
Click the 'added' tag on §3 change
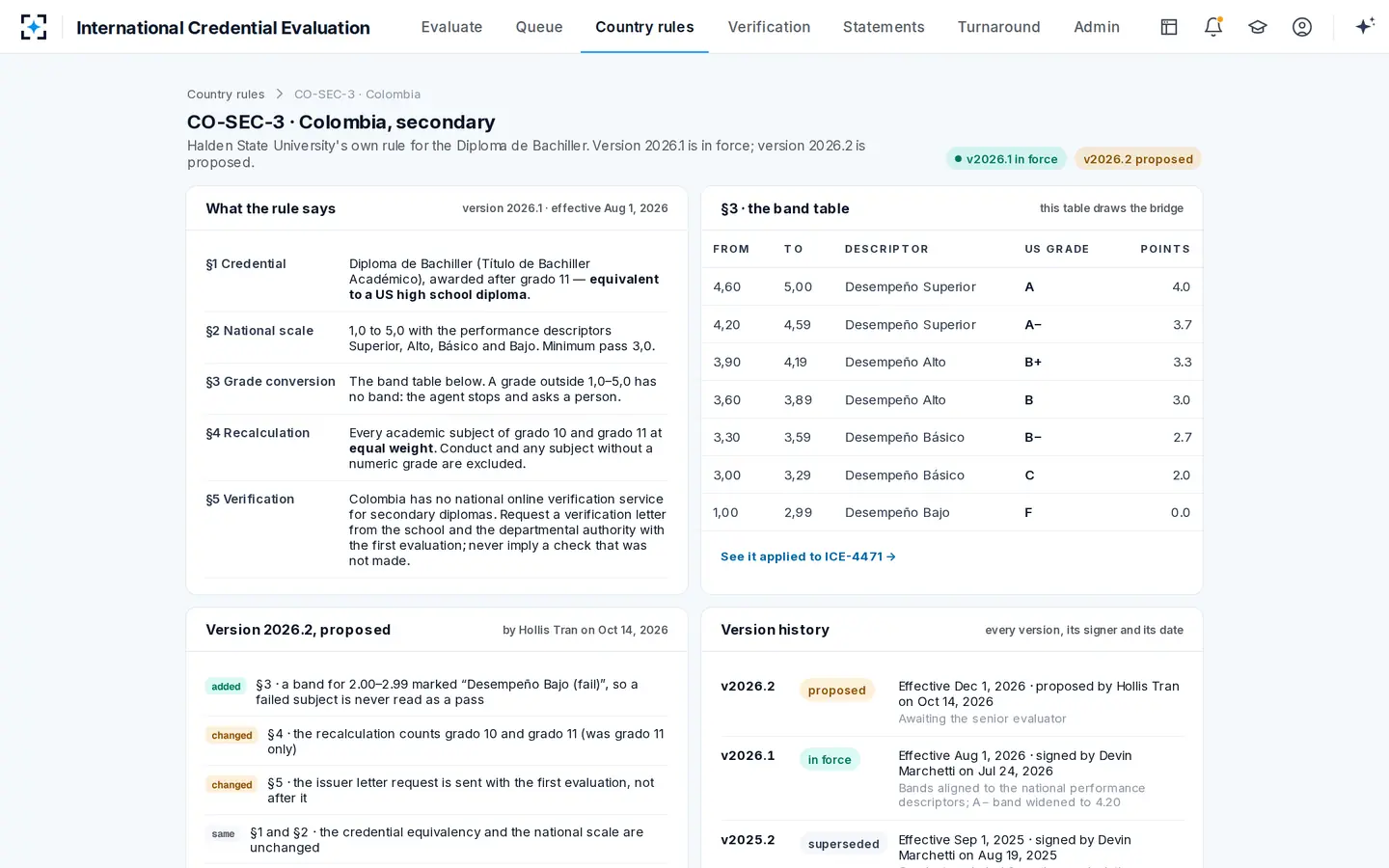[x=226, y=687]
